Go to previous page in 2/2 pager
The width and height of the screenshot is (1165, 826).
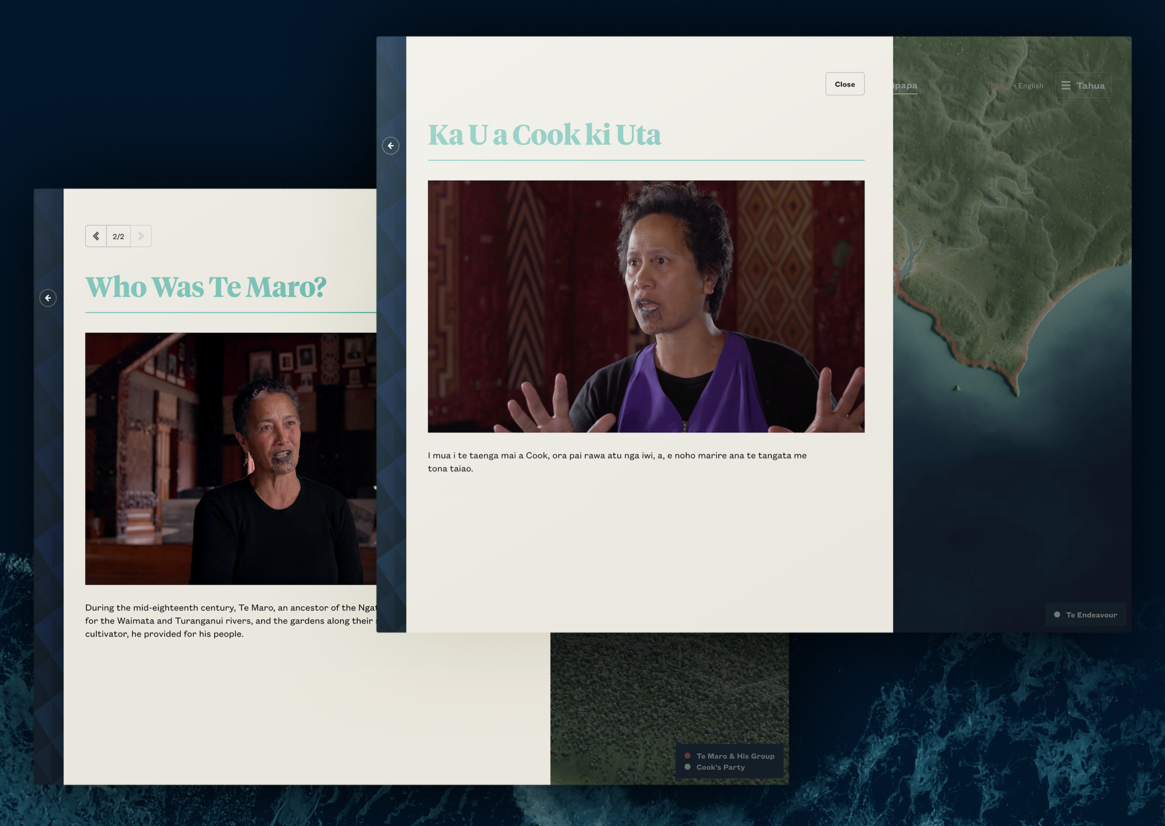[x=96, y=237]
